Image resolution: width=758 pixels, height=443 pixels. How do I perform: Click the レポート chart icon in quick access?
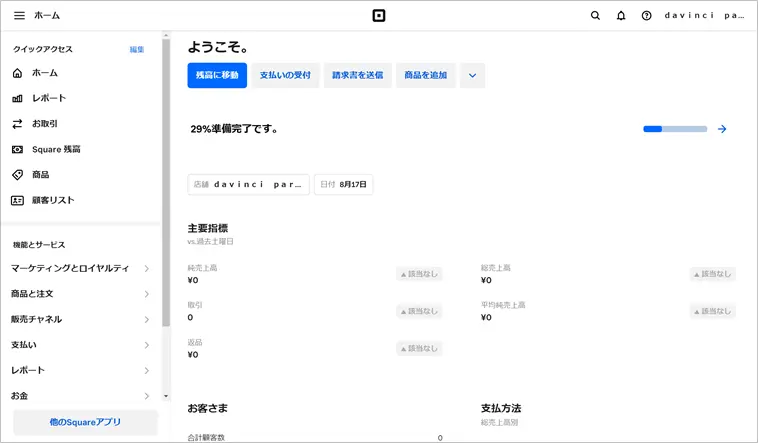(x=17, y=98)
